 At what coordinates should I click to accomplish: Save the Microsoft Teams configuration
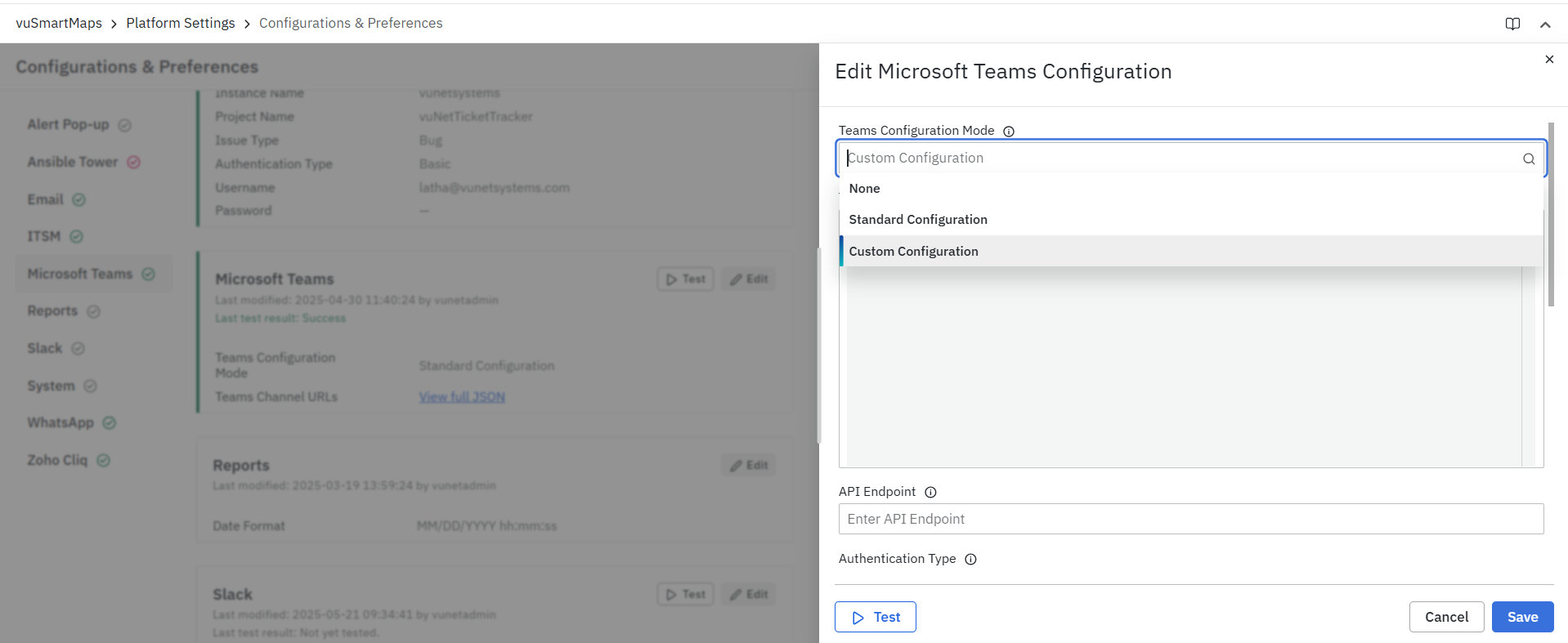pos(1521,617)
